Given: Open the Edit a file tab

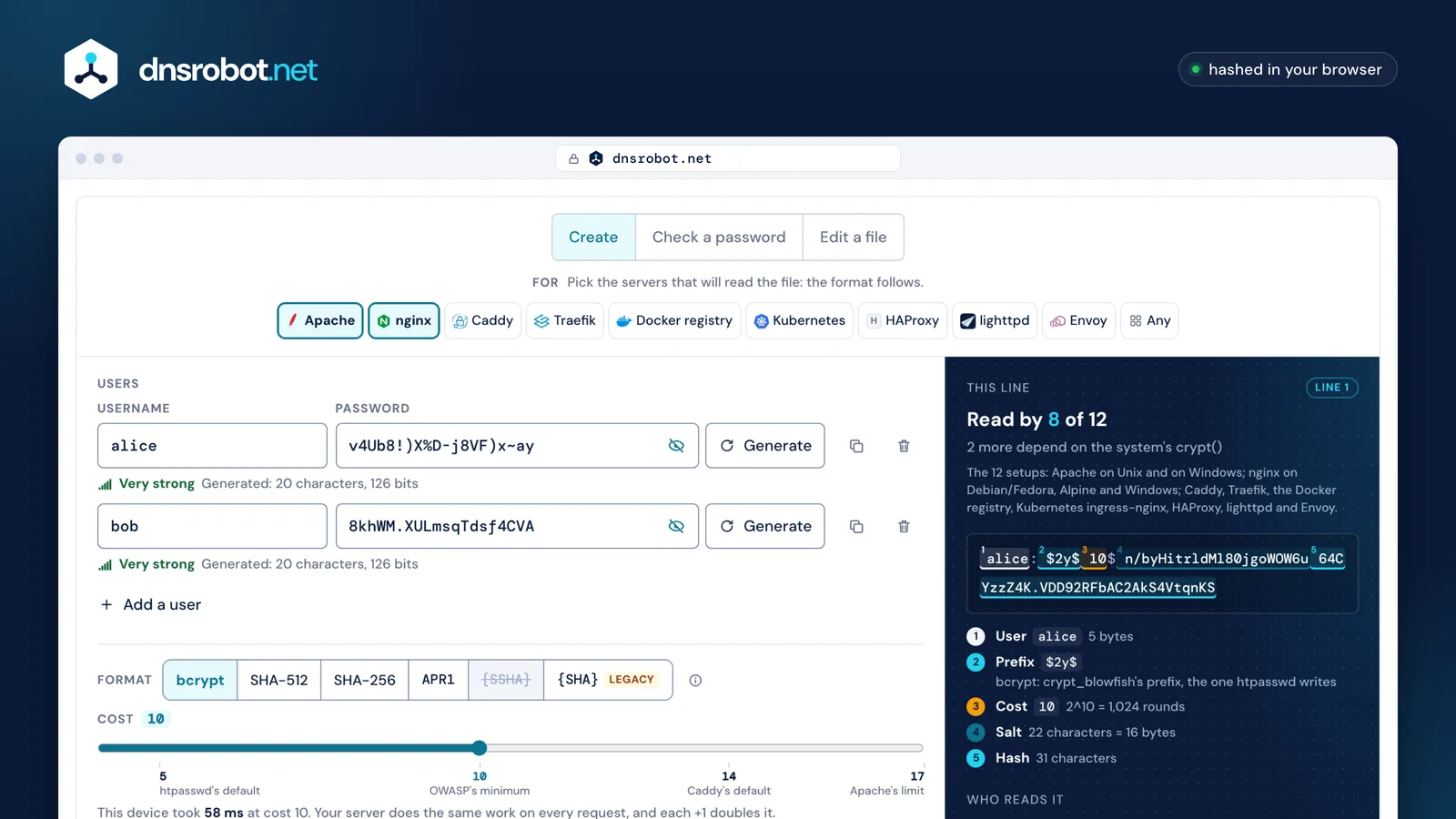Looking at the screenshot, I should tap(853, 238).
